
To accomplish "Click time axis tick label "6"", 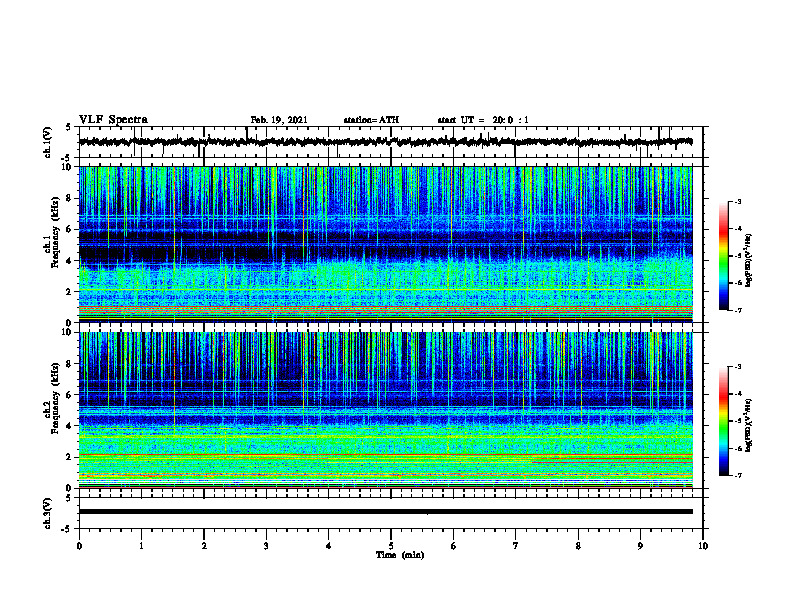I will click(453, 546).
